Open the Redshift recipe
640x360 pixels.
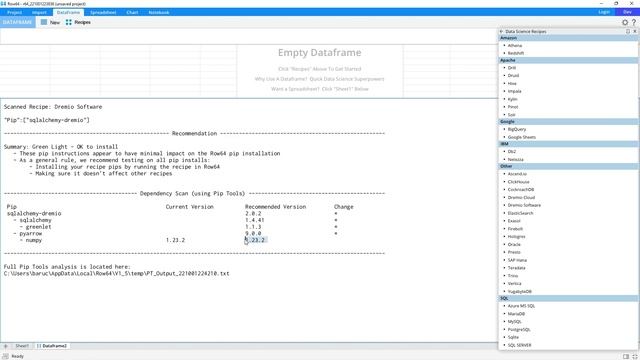516,53
